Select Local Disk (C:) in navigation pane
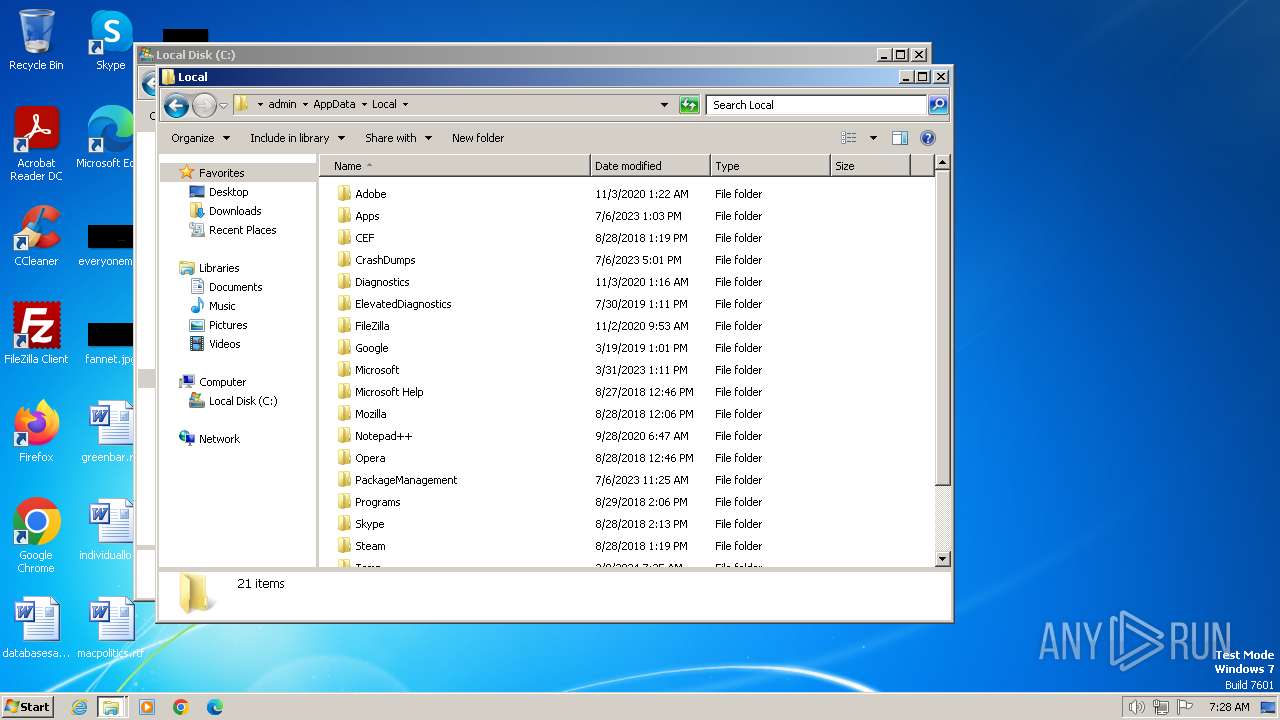This screenshot has width=1280, height=720. (x=242, y=401)
